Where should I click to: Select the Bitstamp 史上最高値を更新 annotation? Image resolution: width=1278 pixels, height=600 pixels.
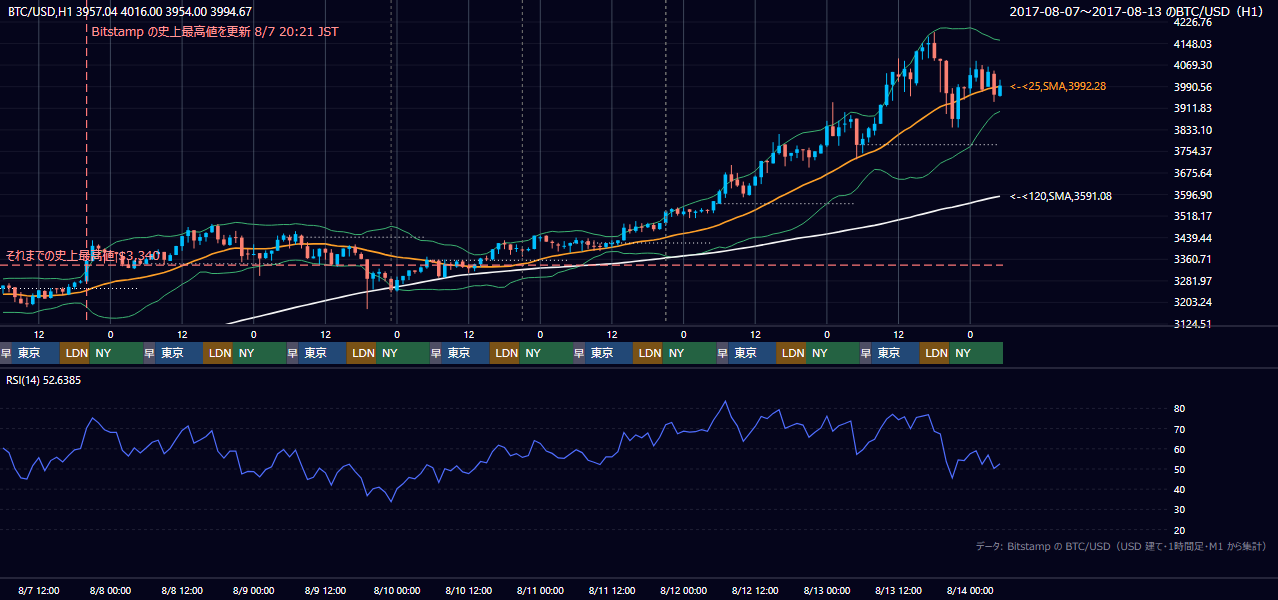(214, 31)
